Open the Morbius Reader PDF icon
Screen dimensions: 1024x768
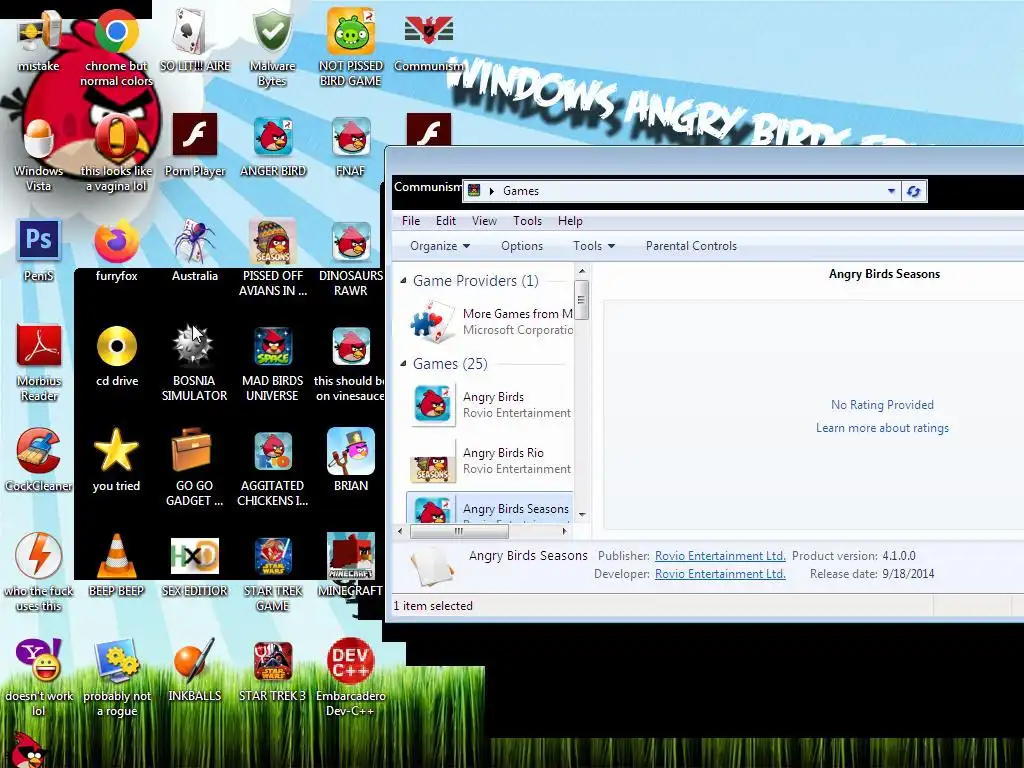(x=38, y=362)
